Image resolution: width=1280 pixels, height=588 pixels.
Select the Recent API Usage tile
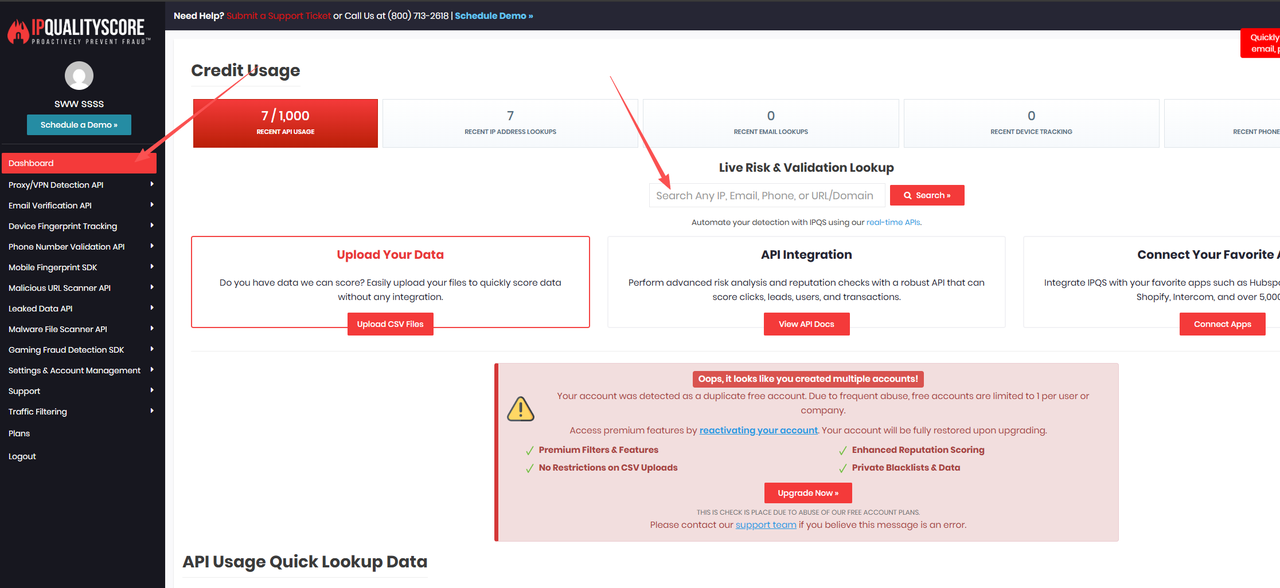[285, 123]
